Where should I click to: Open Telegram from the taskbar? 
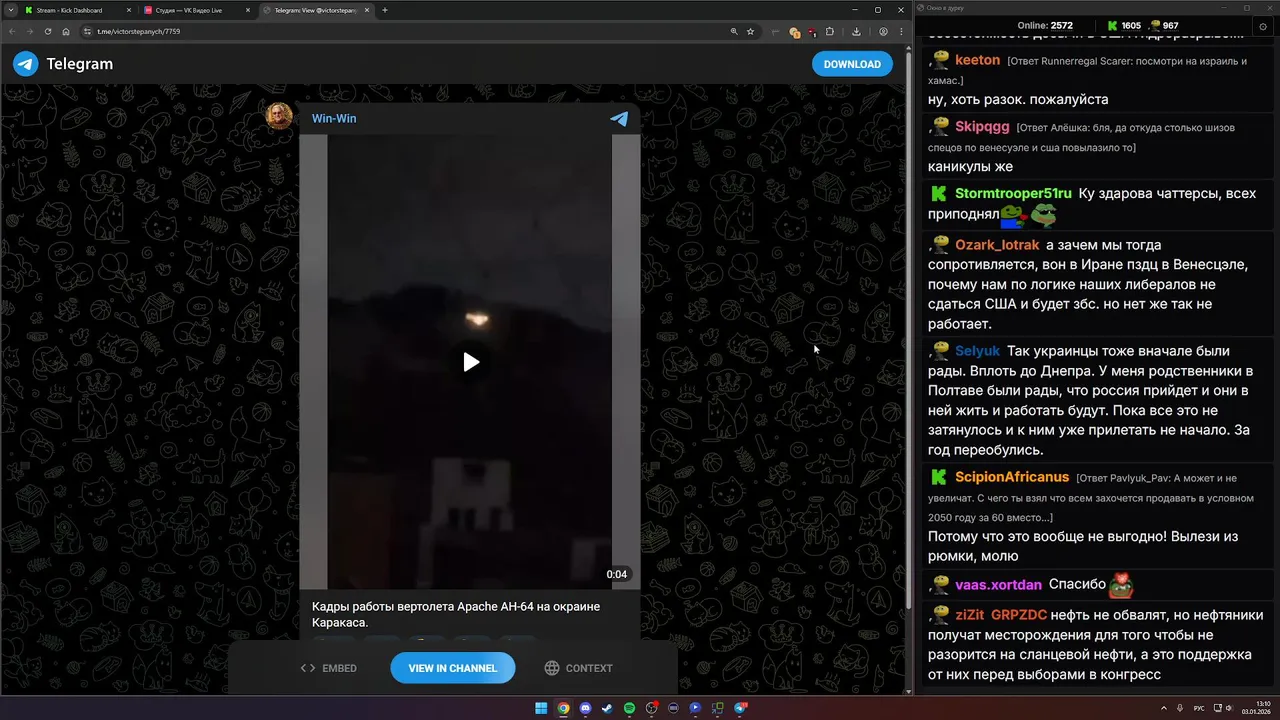pyautogui.click(x=740, y=708)
